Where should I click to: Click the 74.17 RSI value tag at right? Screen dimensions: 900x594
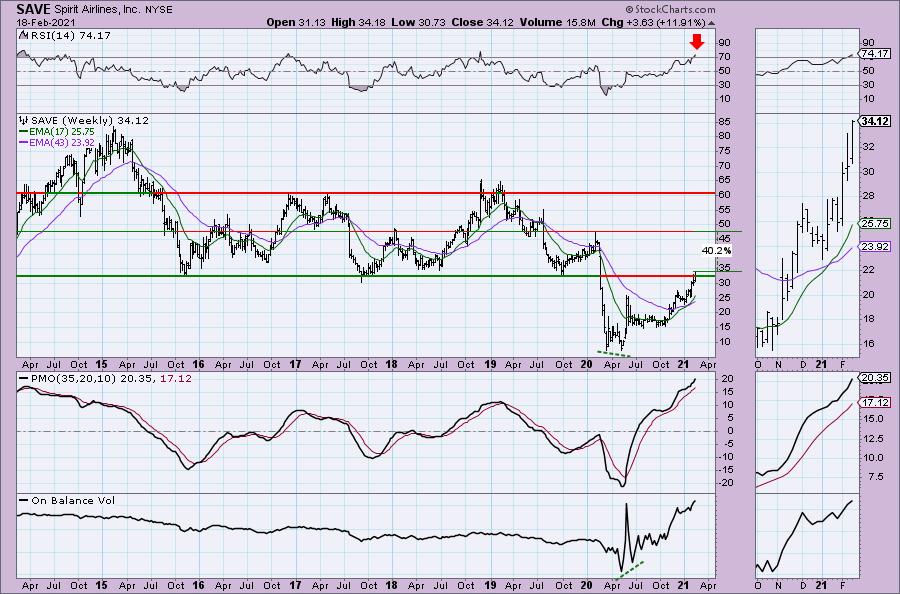click(x=876, y=54)
